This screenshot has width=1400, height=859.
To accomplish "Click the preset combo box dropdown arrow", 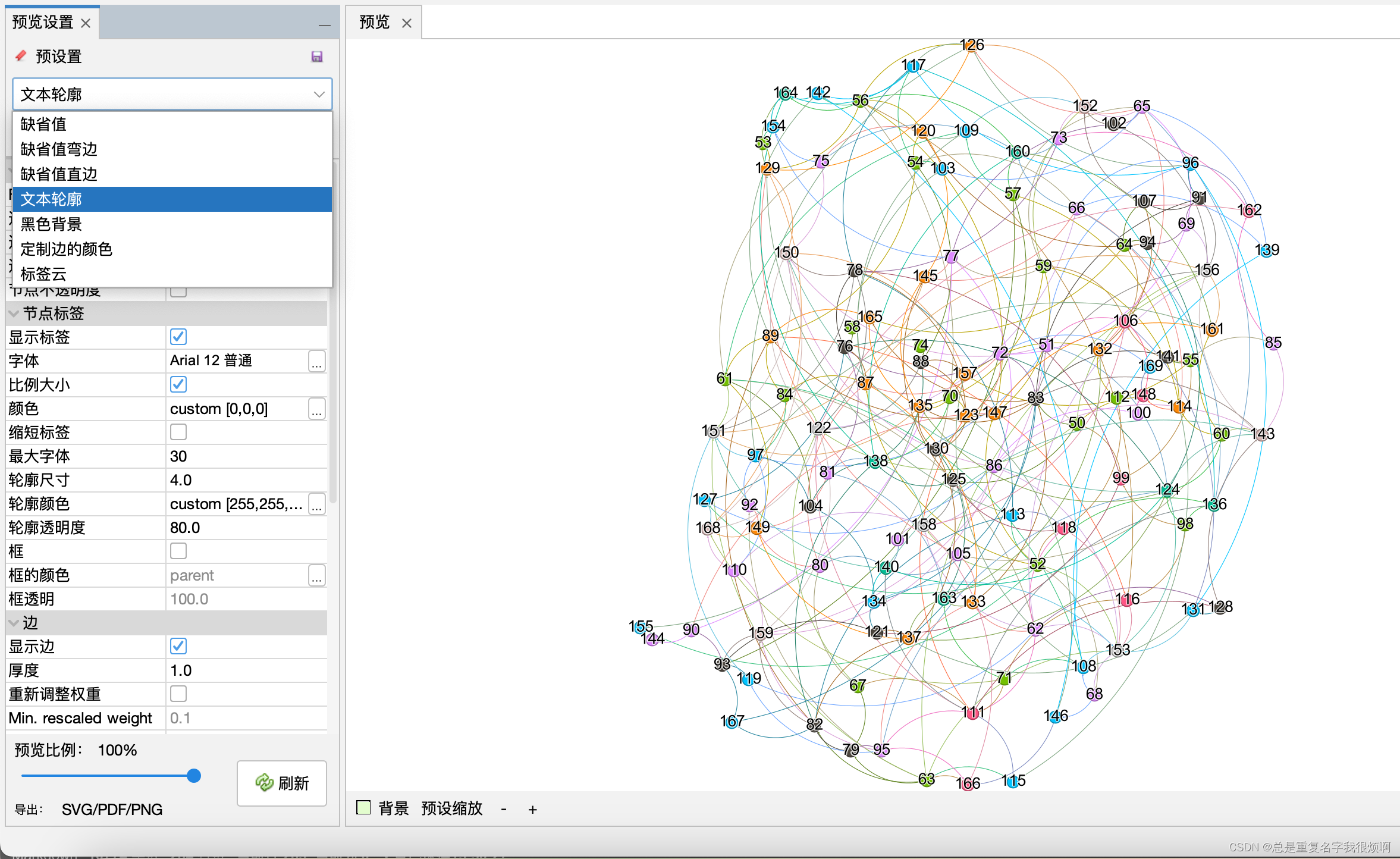I will [x=319, y=95].
